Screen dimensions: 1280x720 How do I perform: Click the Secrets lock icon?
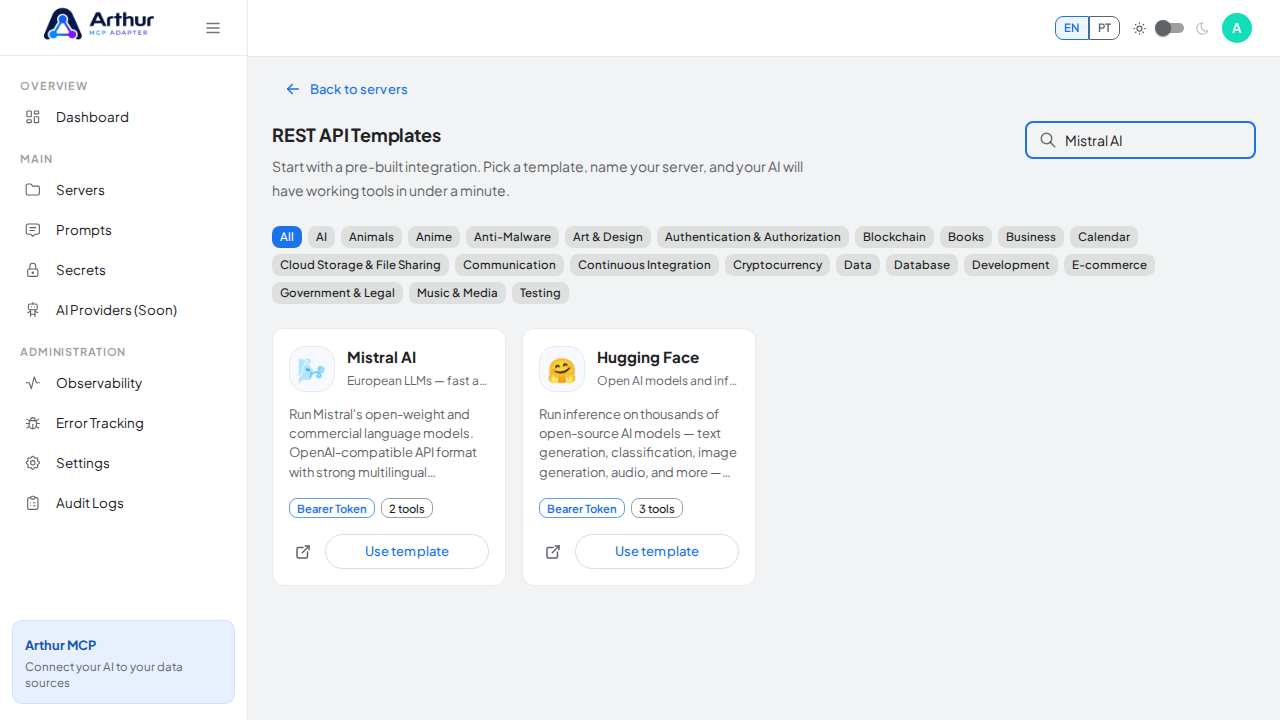click(33, 270)
